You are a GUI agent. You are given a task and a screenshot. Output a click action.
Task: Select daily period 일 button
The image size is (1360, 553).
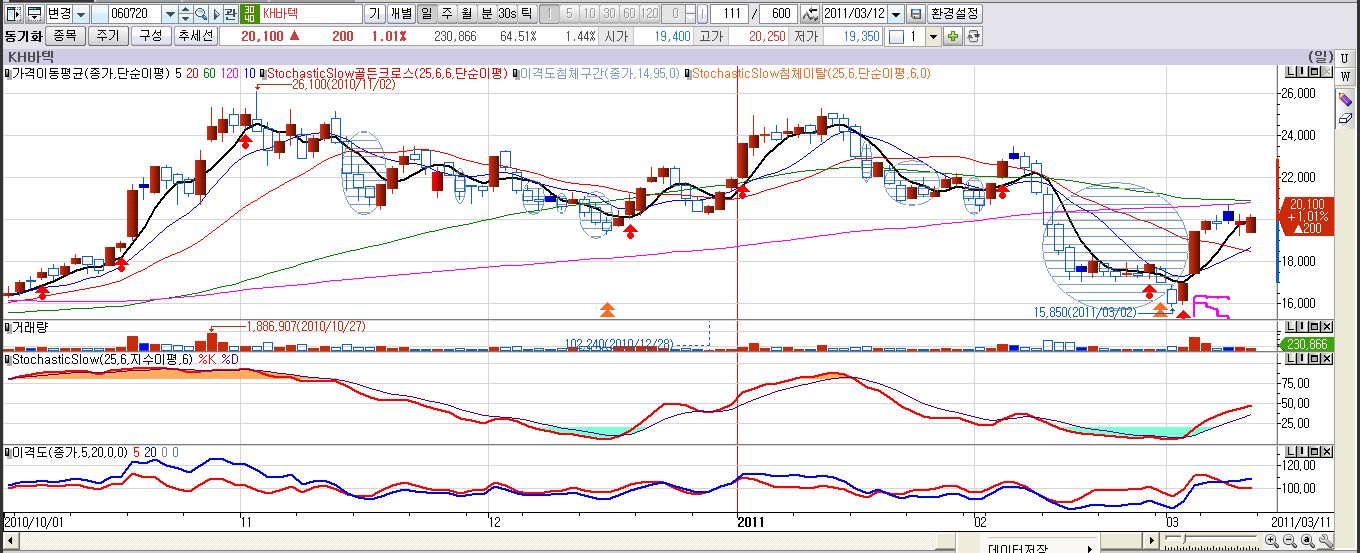(x=426, y=14)
